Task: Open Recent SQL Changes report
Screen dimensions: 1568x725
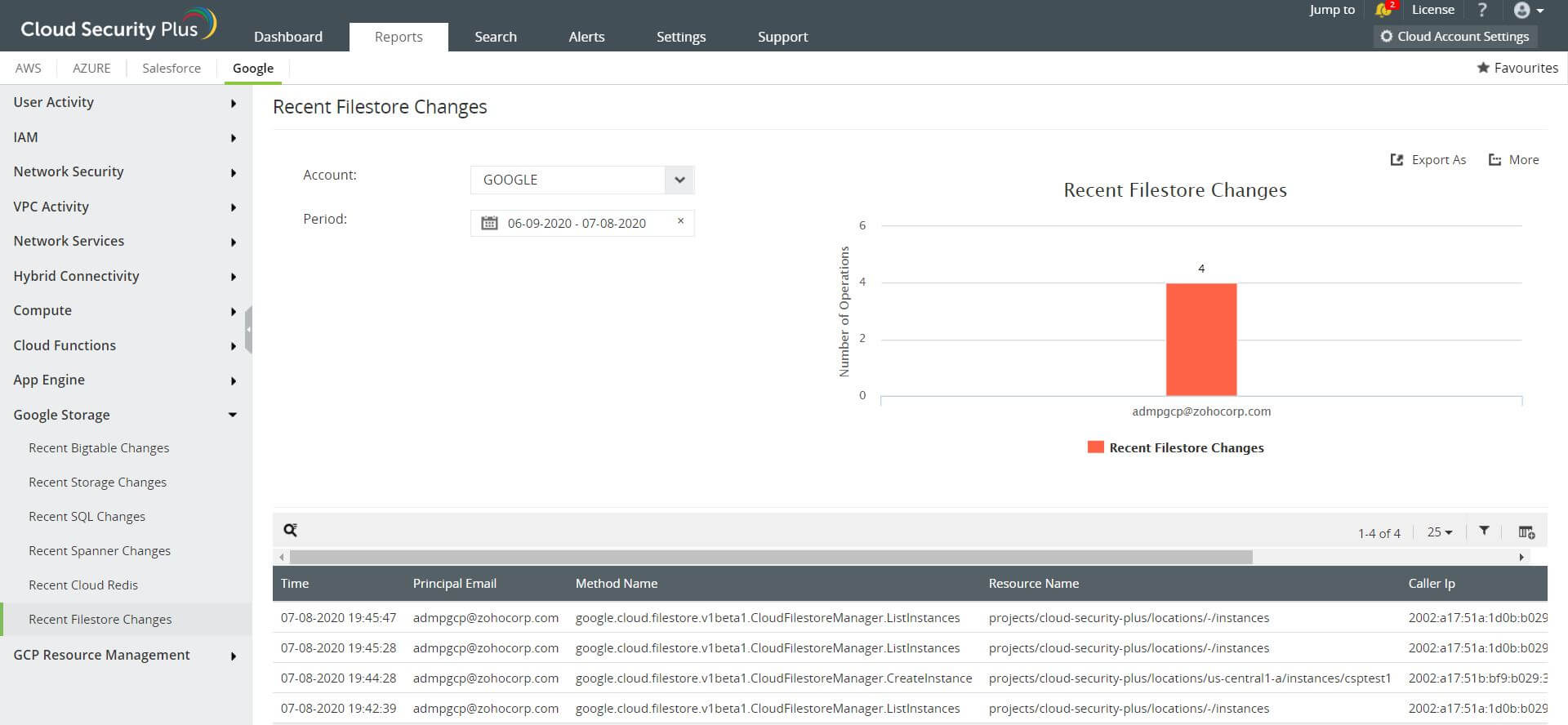Action: pyautogui.click(x=87, y=517)
